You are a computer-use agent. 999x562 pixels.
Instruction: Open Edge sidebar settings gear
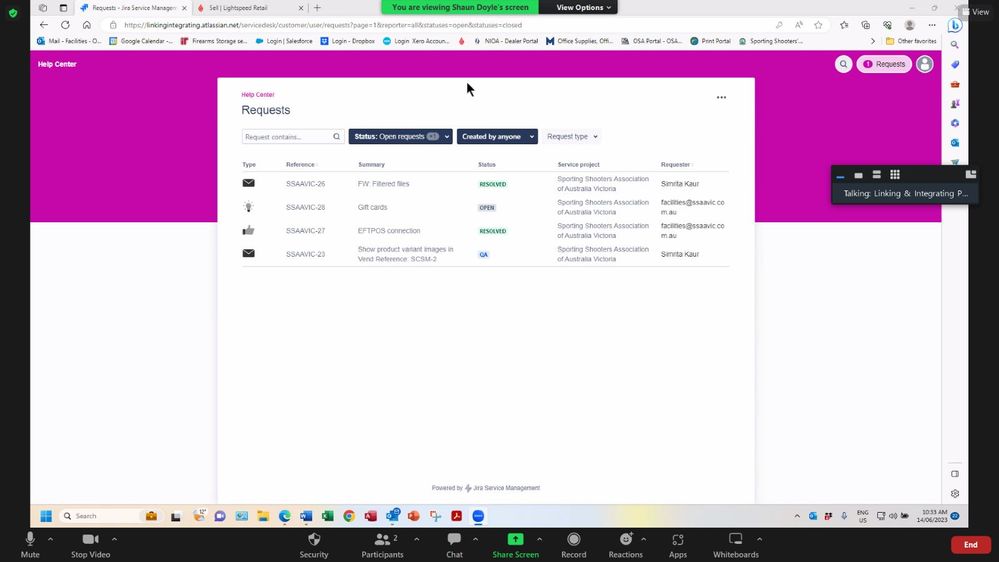[x=954, y=493]
